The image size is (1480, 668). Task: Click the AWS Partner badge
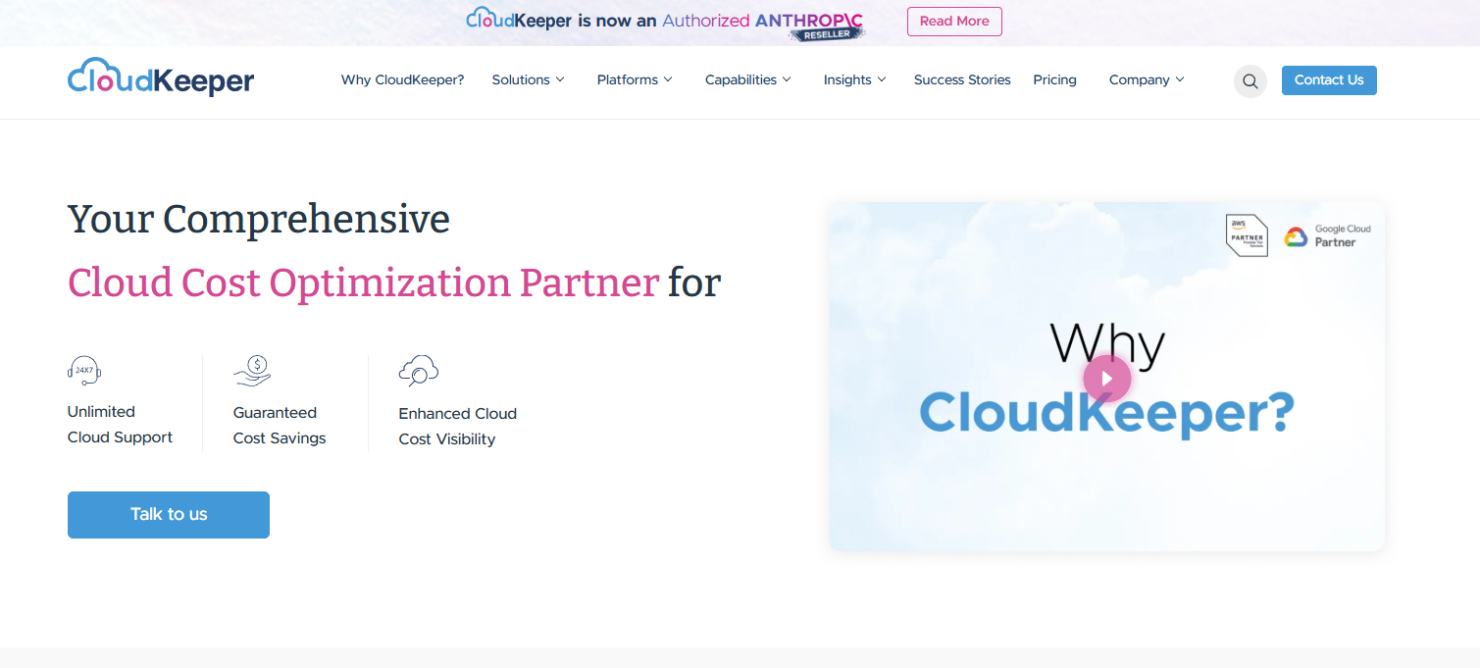point(1246,235)
